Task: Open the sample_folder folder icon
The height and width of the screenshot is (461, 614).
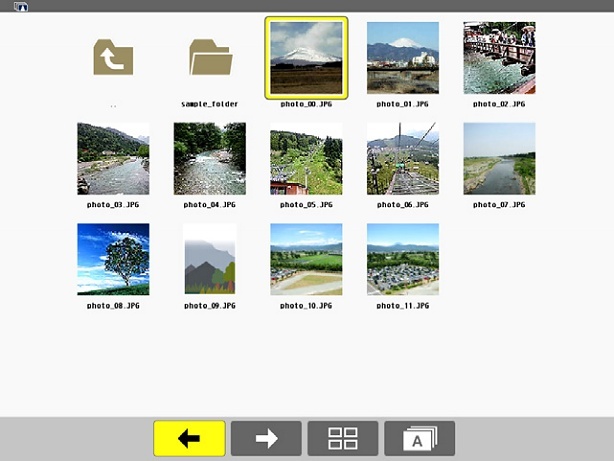Action: click(x=211, y=57)
